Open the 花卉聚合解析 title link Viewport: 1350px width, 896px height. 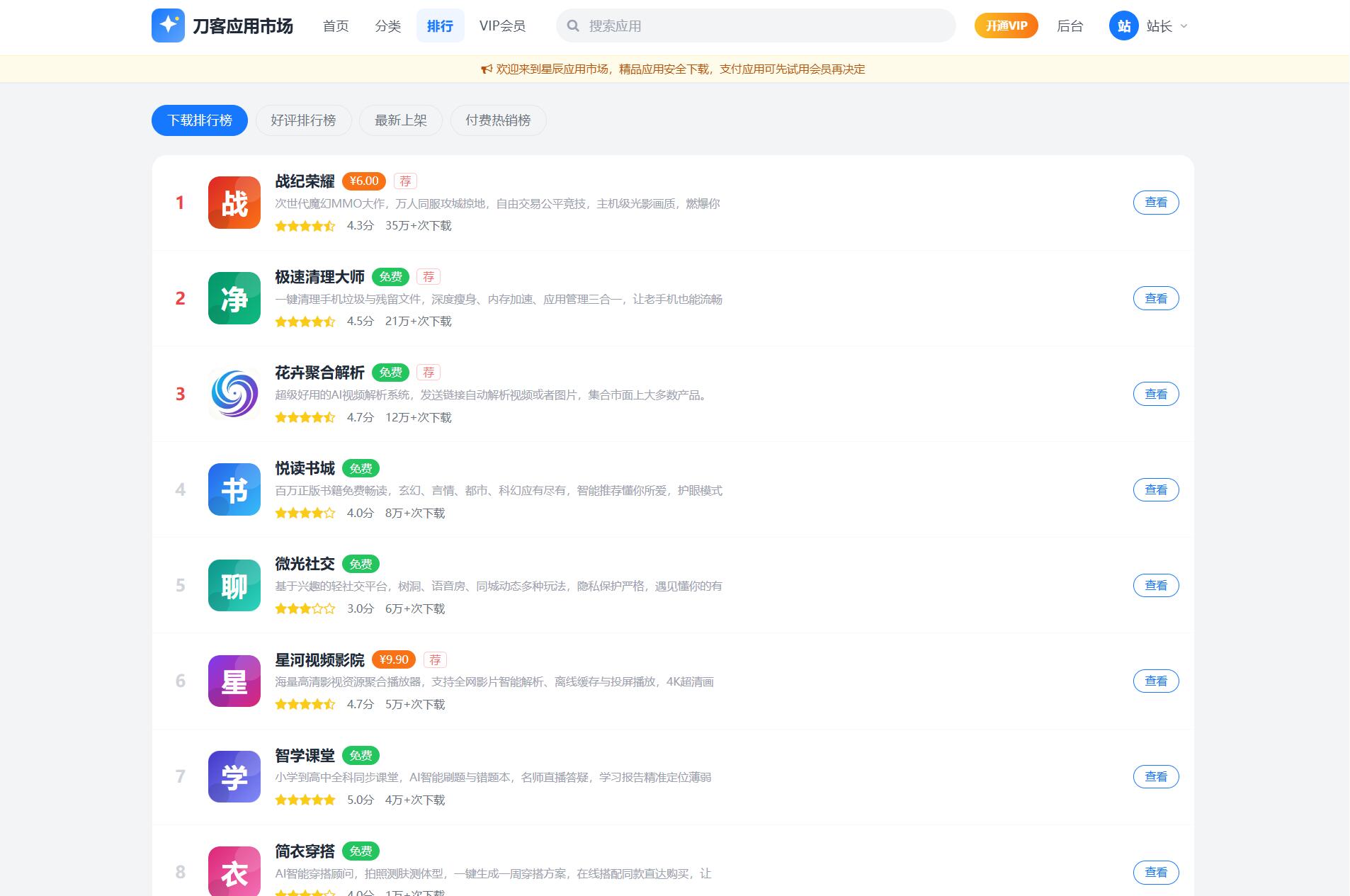(x=319, y=373)
